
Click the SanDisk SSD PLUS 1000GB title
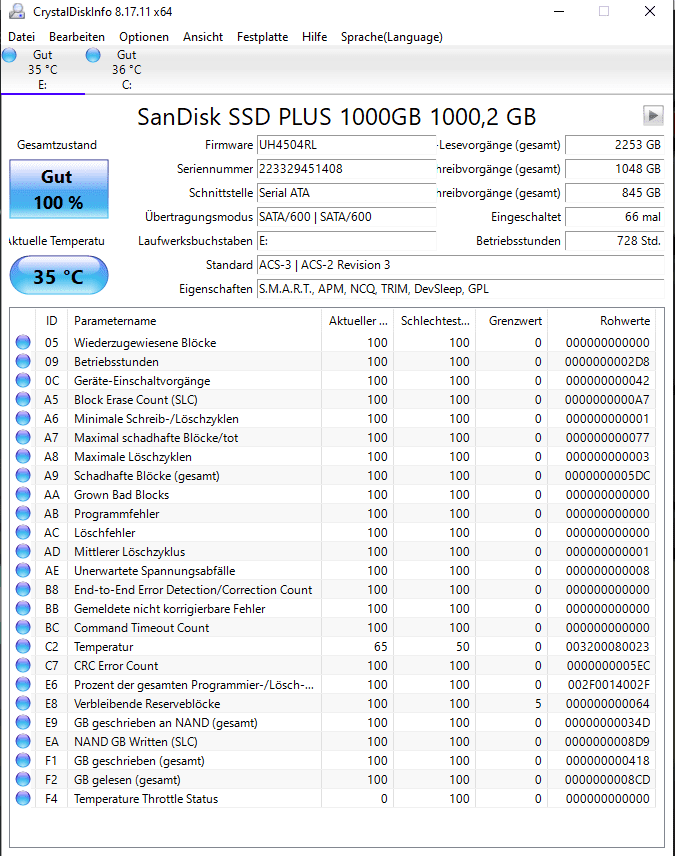[336, 117]
